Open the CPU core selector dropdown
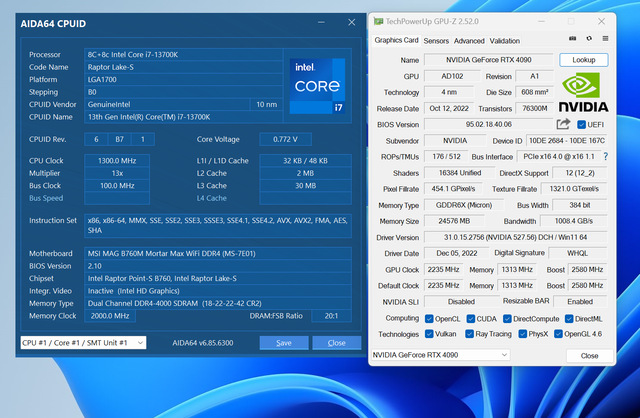Viewport: 640px width, 418px height. (83, 342)
